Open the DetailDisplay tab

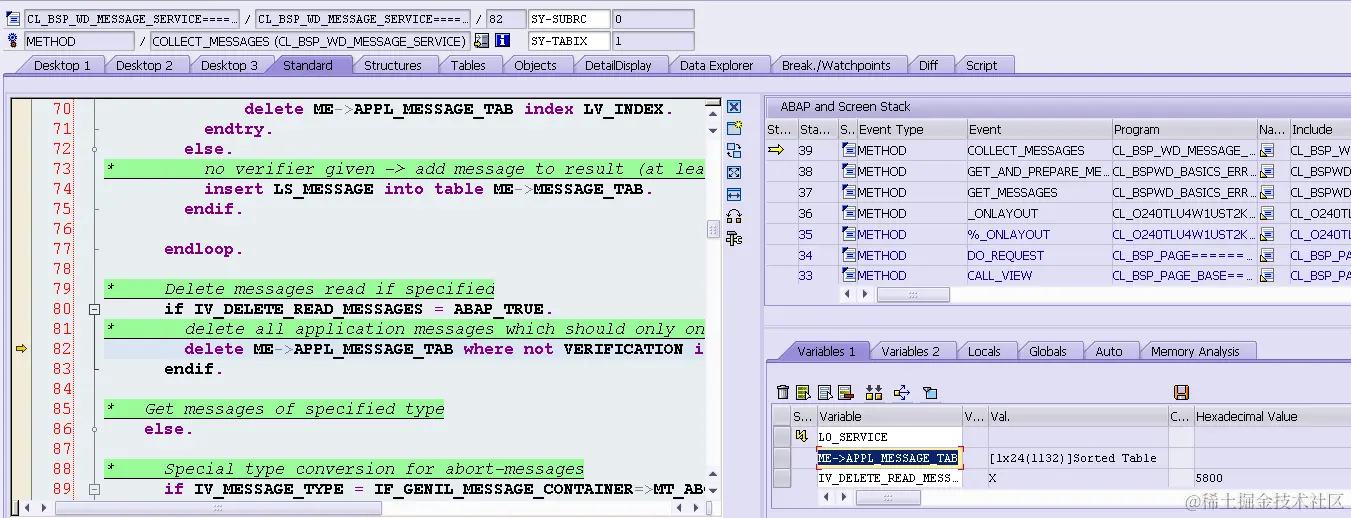coord(618,65)
